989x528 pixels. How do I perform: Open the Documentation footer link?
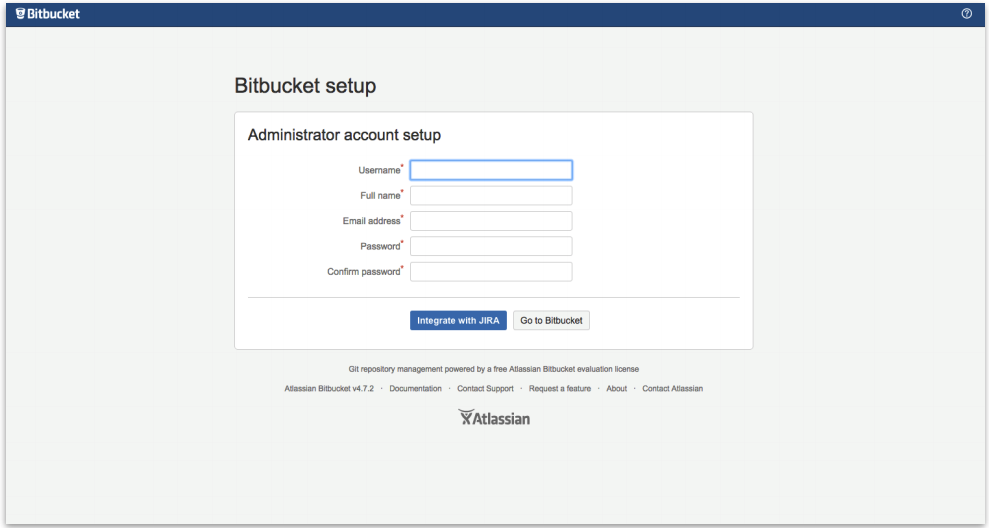tap(415, 389)
